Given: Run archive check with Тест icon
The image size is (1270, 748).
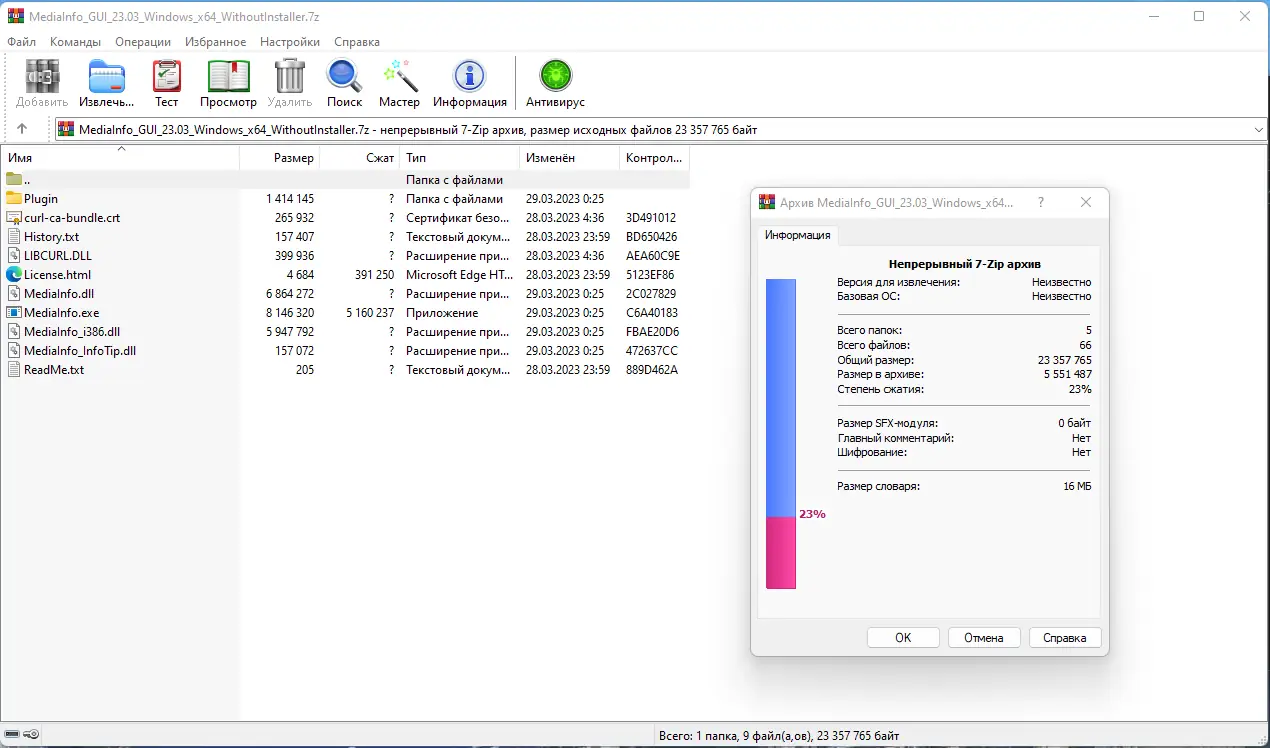Looking at the screenshot, I should click(166, 77).
